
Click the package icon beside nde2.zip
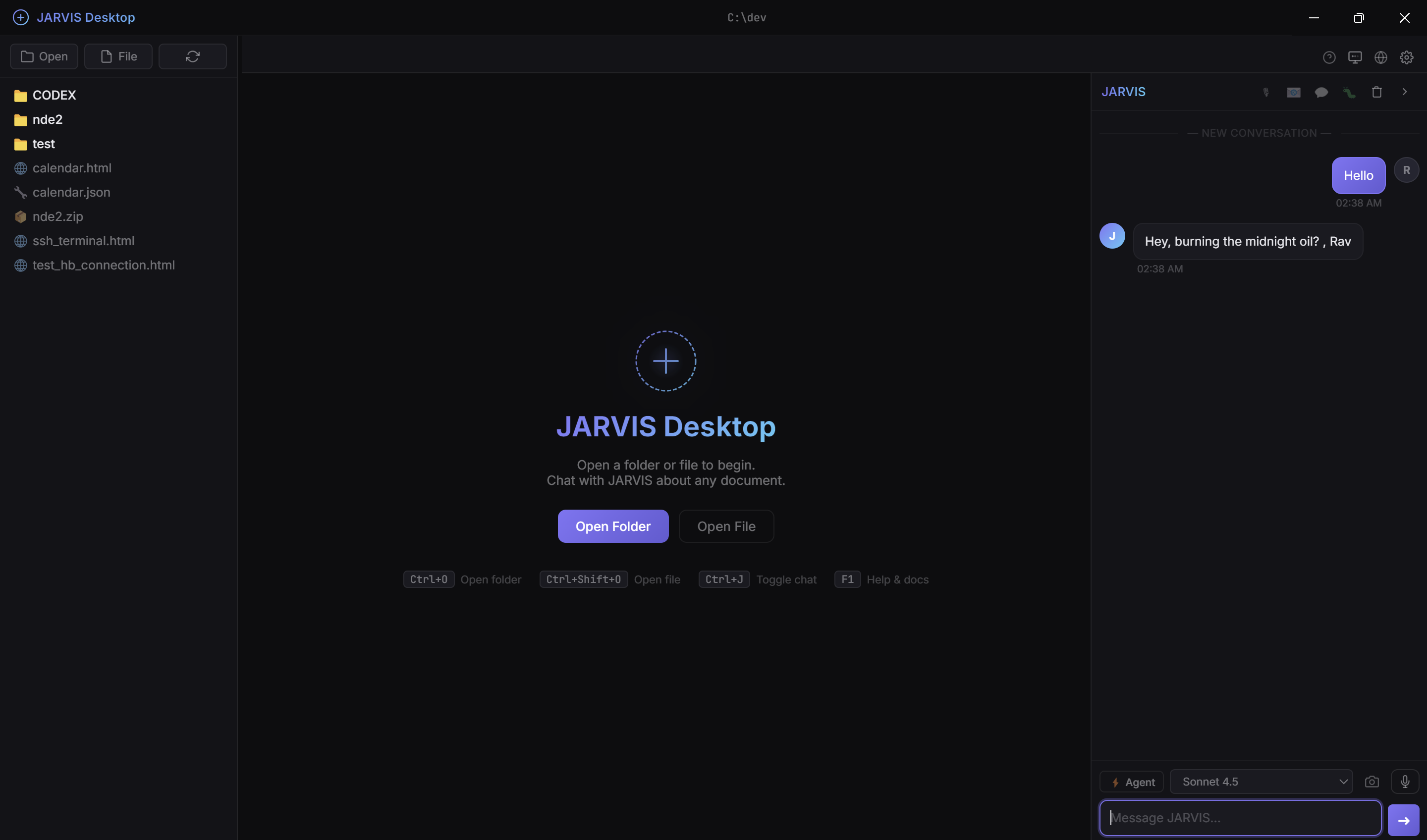[20, 217]
